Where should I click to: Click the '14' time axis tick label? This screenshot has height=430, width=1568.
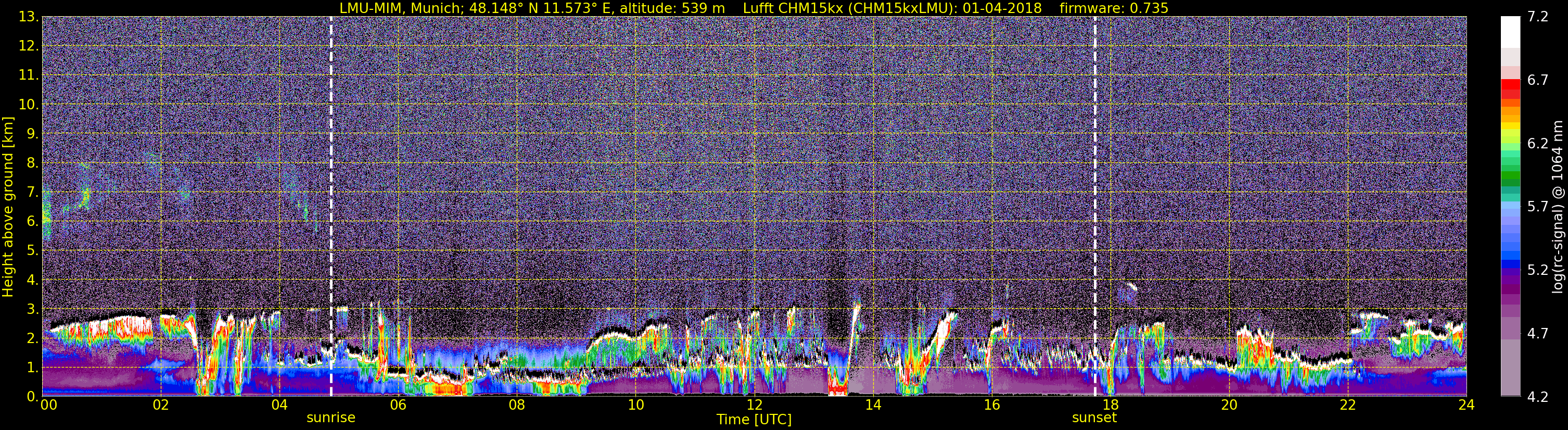[873, 406]
